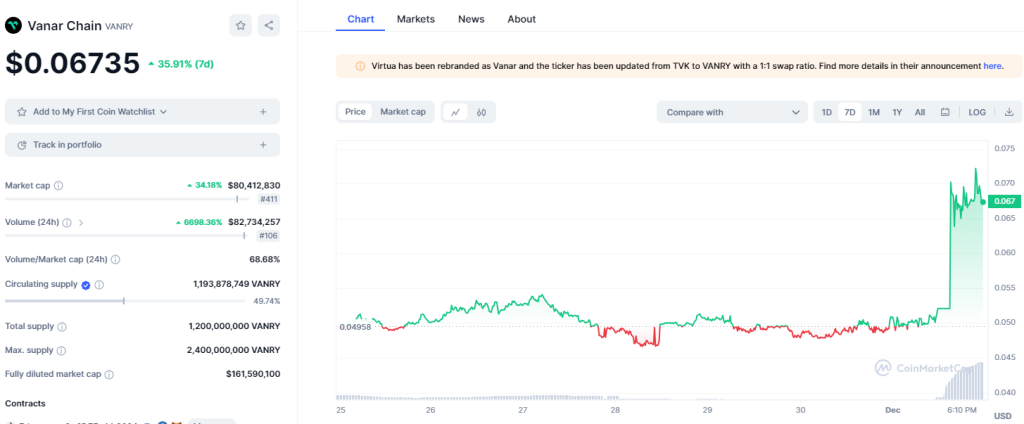Click the Track in portfolio button

[x=142, y=145]
